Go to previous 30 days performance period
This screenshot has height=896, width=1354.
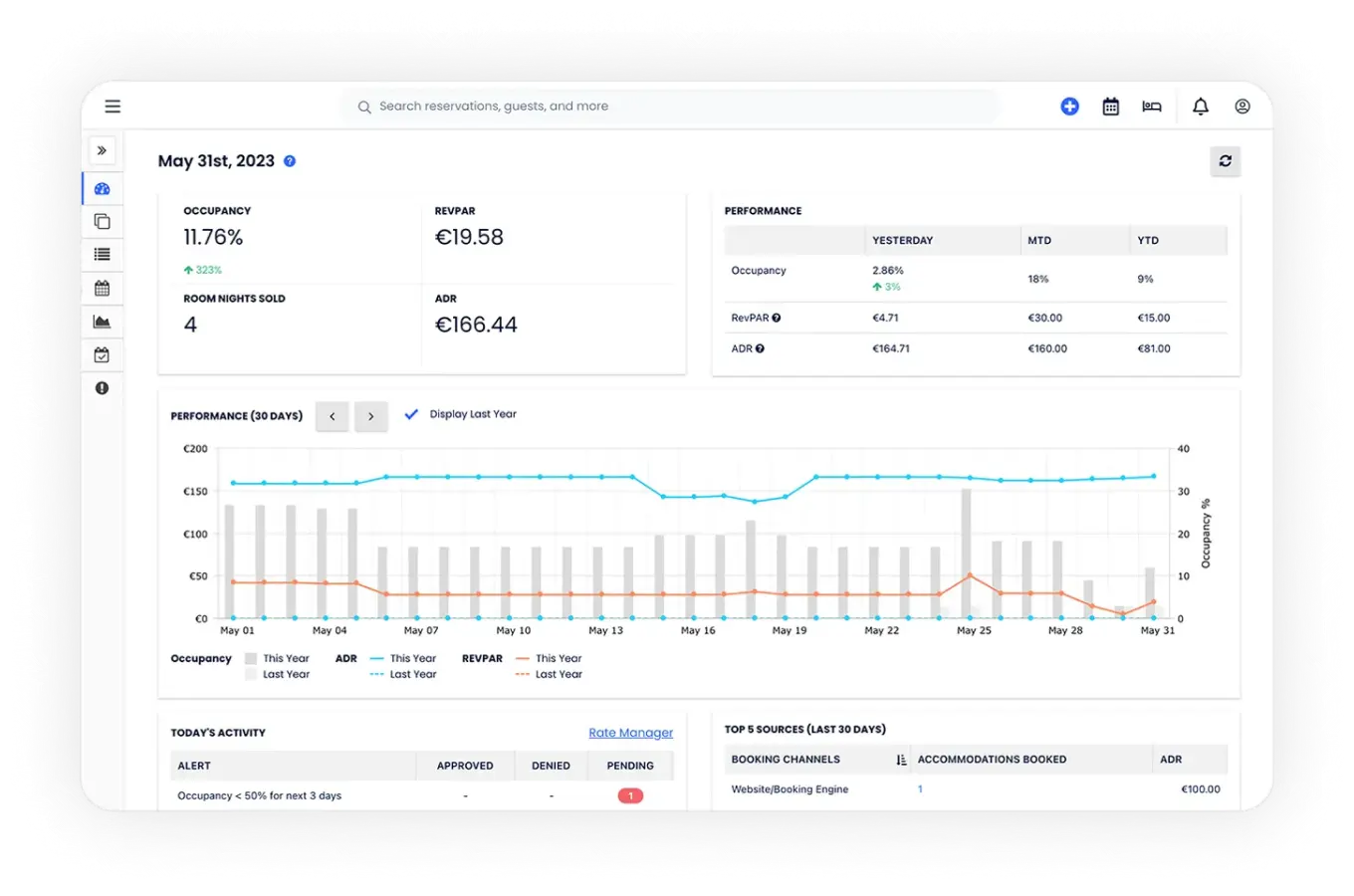point(333,416)
